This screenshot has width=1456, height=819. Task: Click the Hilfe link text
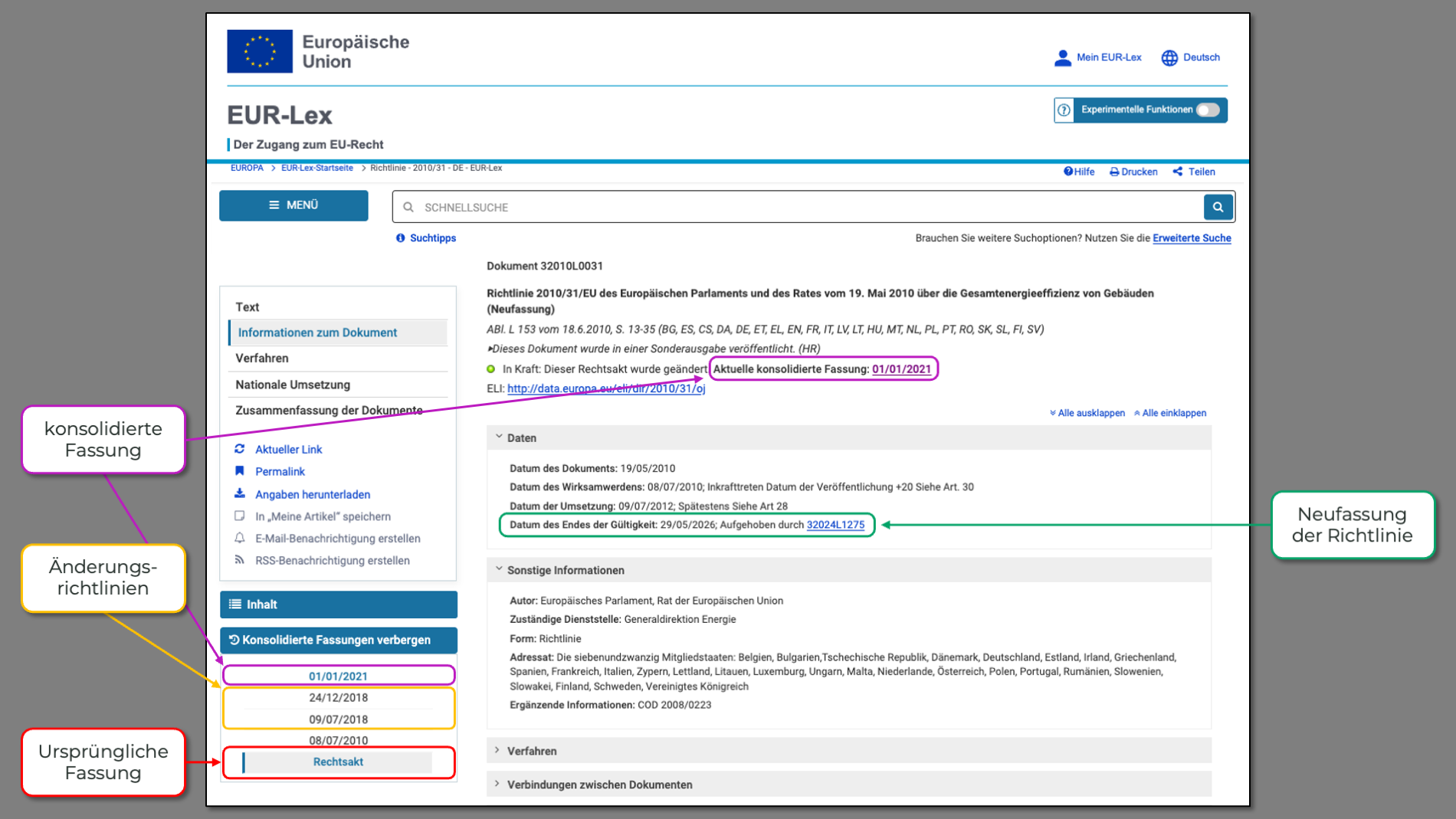[1084, 172]
